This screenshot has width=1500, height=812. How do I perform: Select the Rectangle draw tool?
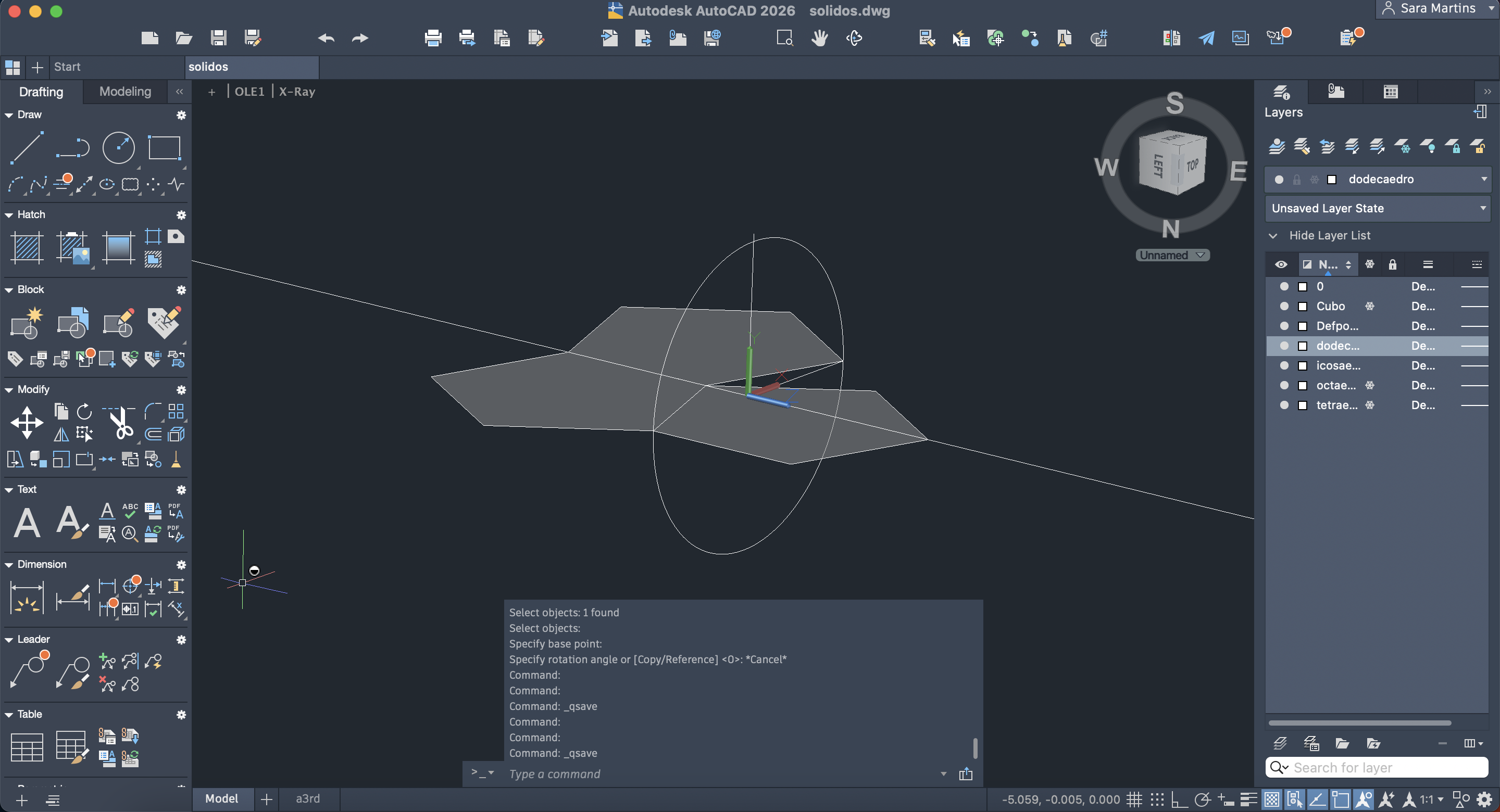click(x=164, y=147)
